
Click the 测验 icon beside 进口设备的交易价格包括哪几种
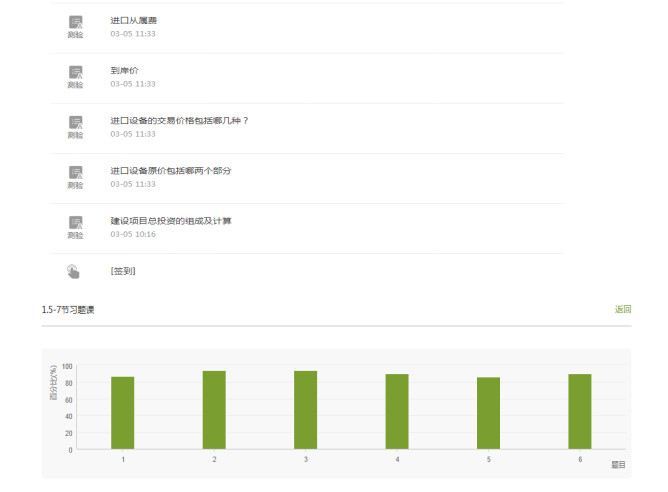(x=75, y=124)
